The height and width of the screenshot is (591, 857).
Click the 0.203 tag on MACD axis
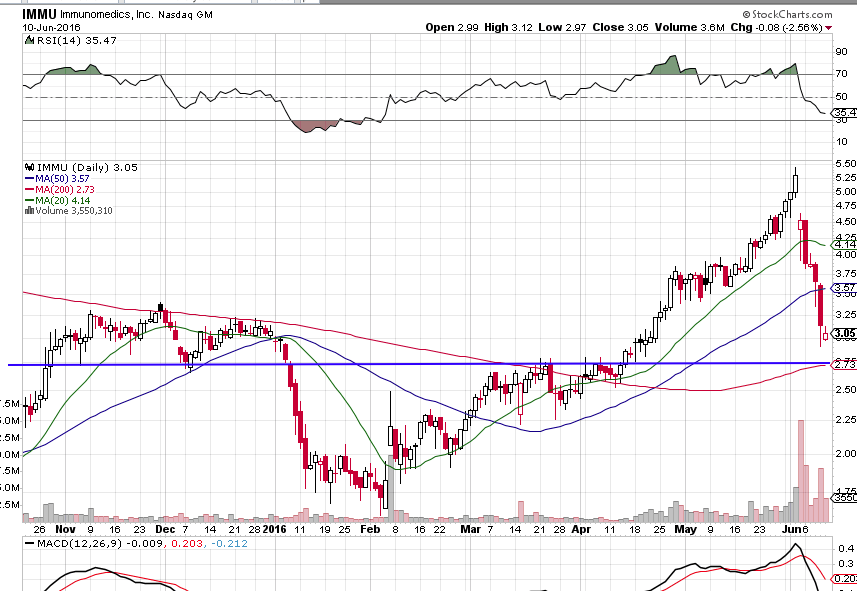(x=844, y=579)
